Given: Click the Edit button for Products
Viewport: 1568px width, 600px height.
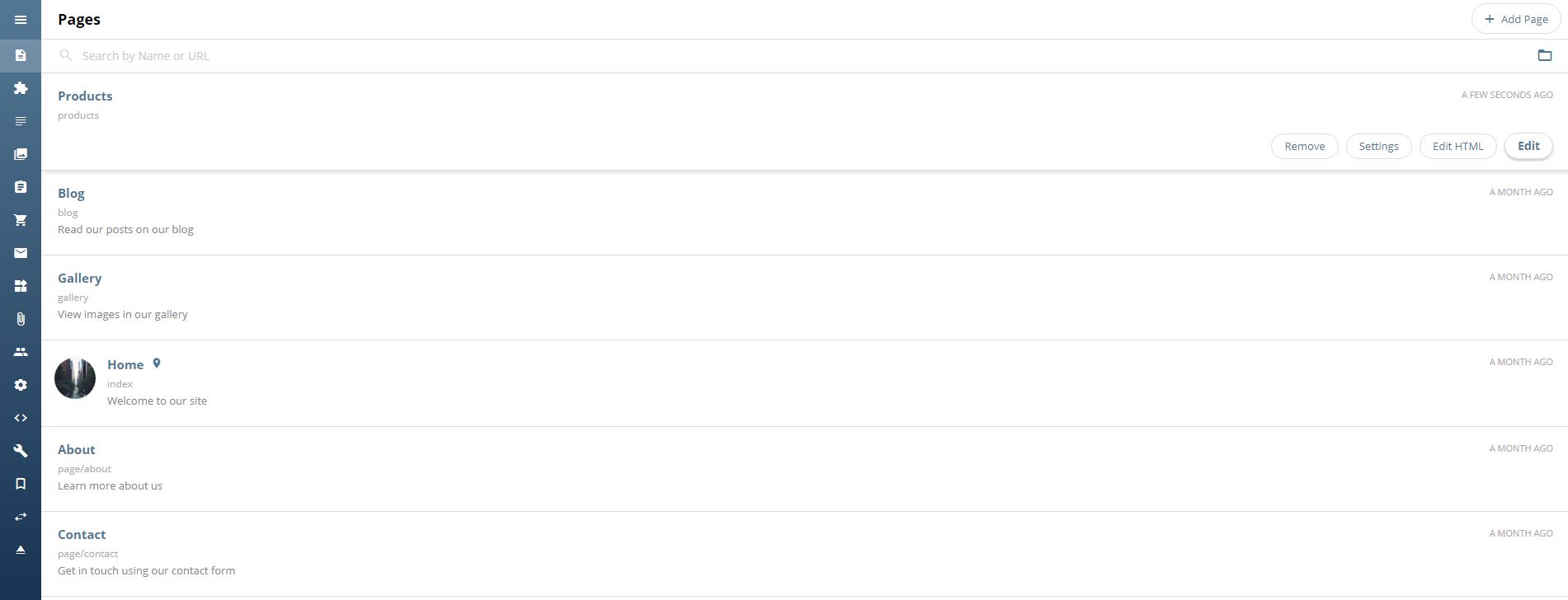Looking at the screenshot, I should [1528, 146].
